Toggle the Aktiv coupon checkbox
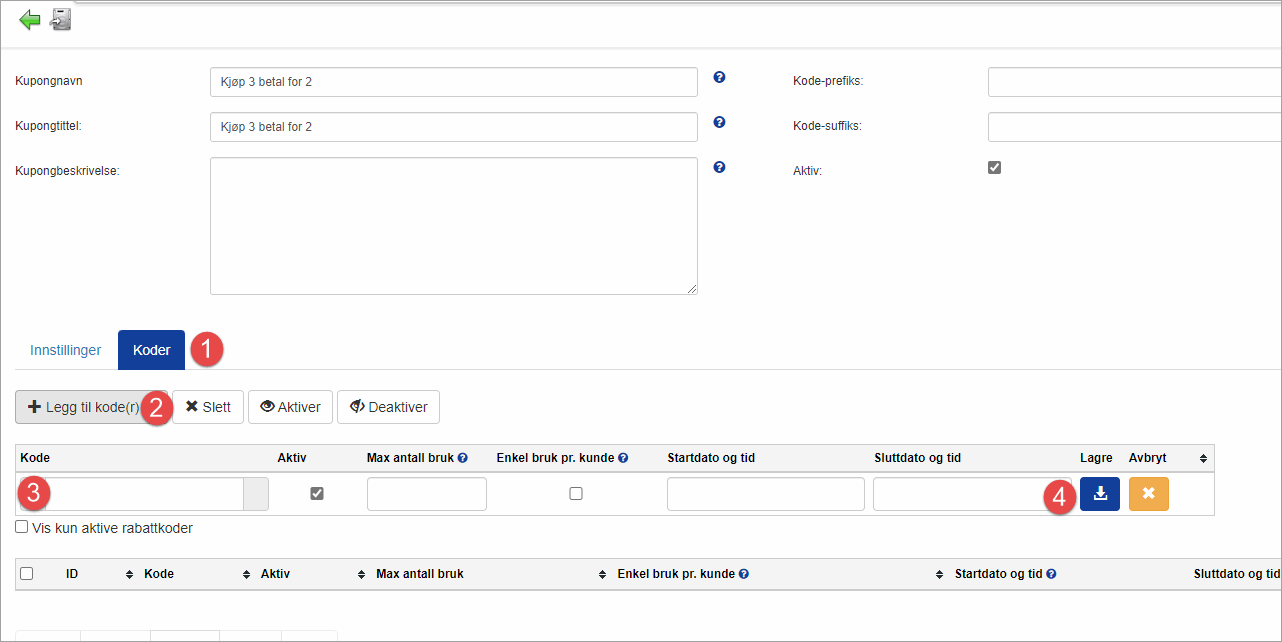The height and width of the screenshot is (642, 1282). click(994, 167)
